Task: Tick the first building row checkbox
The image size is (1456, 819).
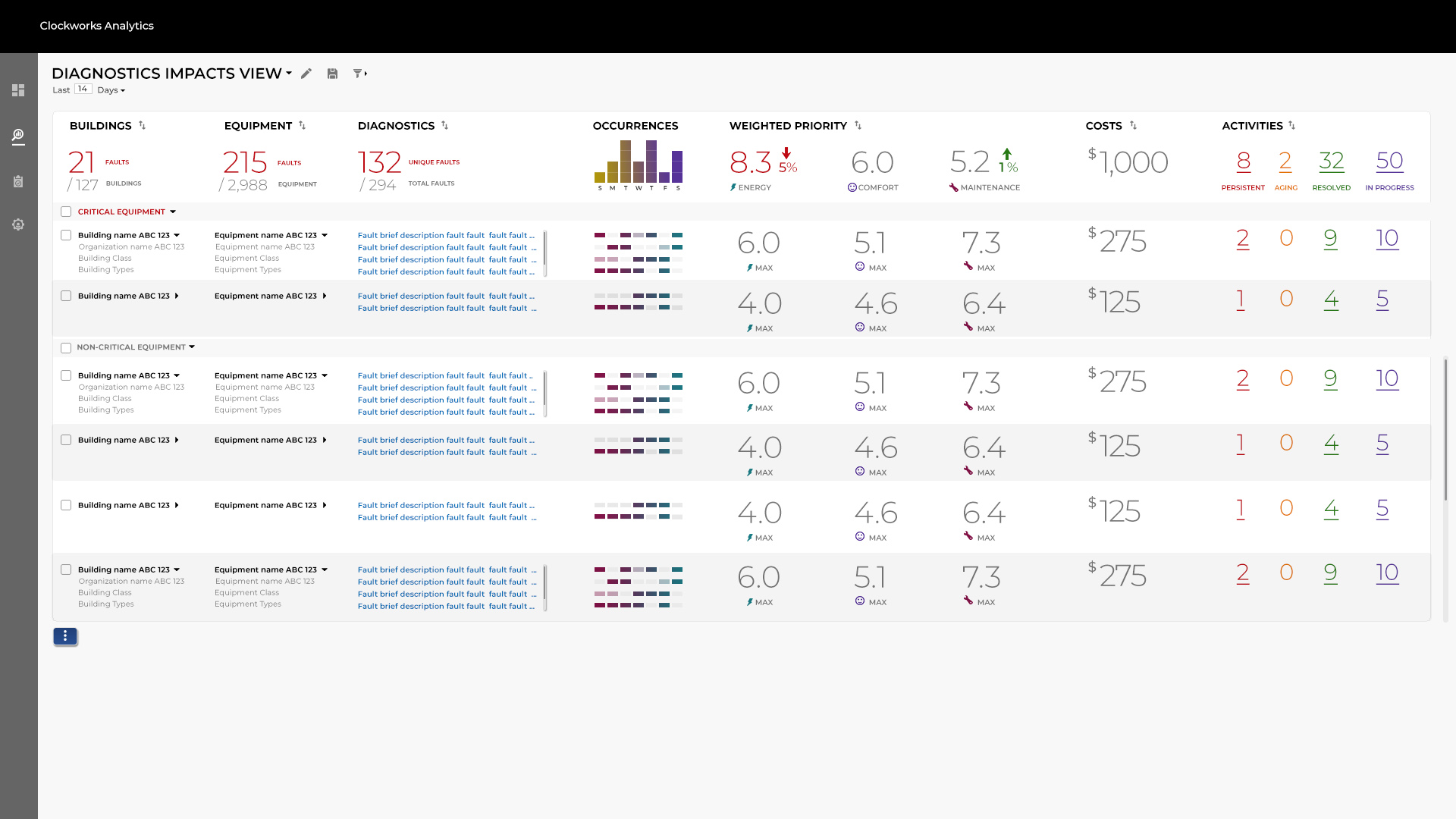Action: [66, 235]
